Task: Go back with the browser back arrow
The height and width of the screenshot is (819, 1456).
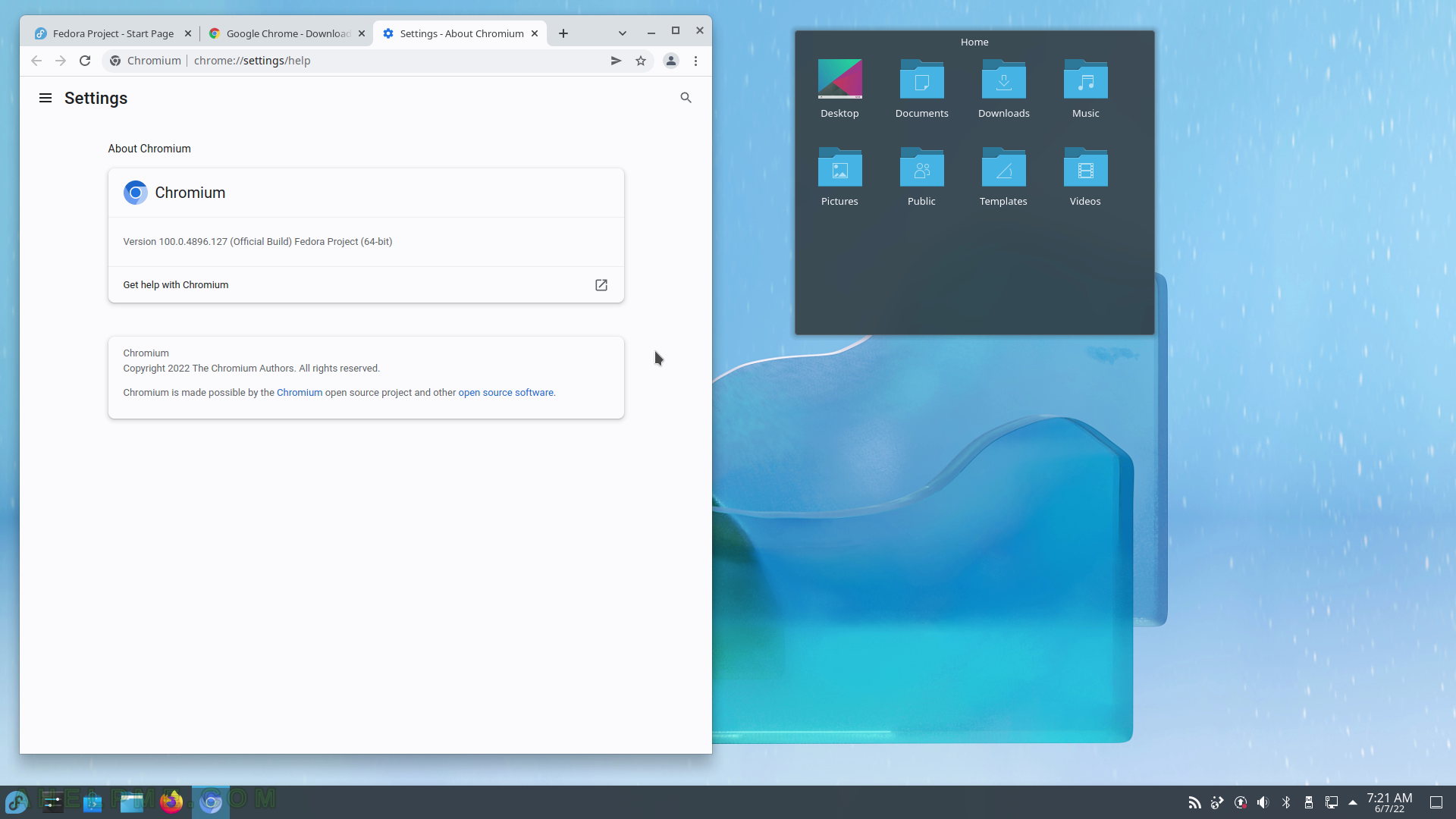Action: (36, 61)
